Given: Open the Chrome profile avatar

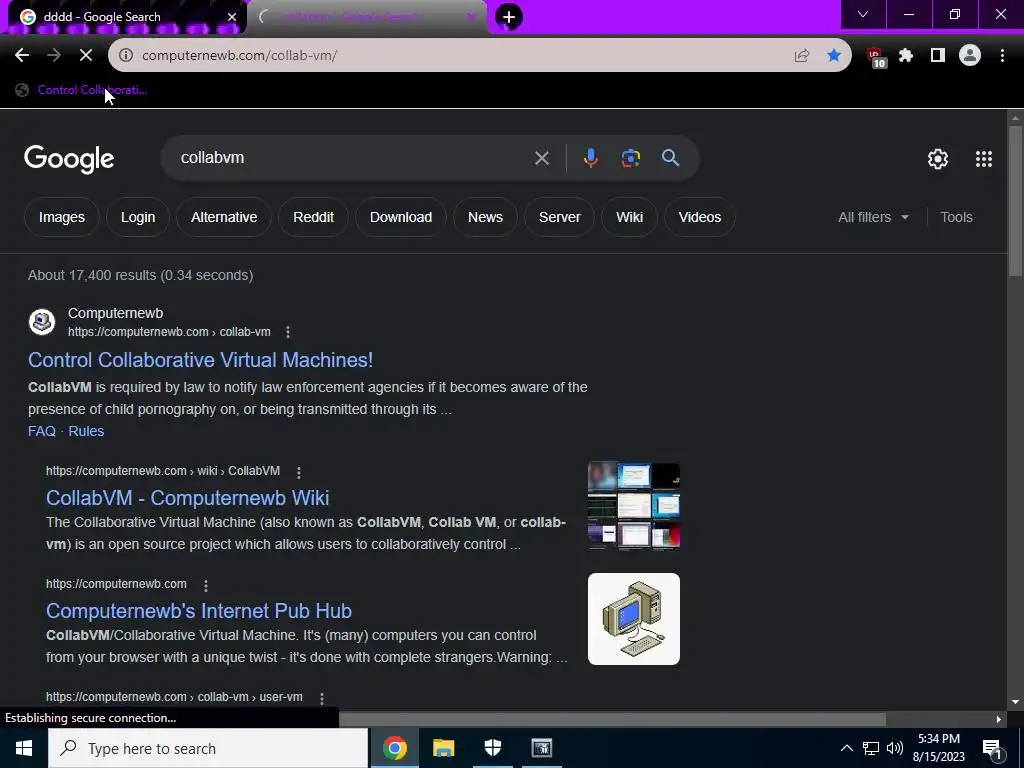Looking at the screenshot, I should coord(970,56).
